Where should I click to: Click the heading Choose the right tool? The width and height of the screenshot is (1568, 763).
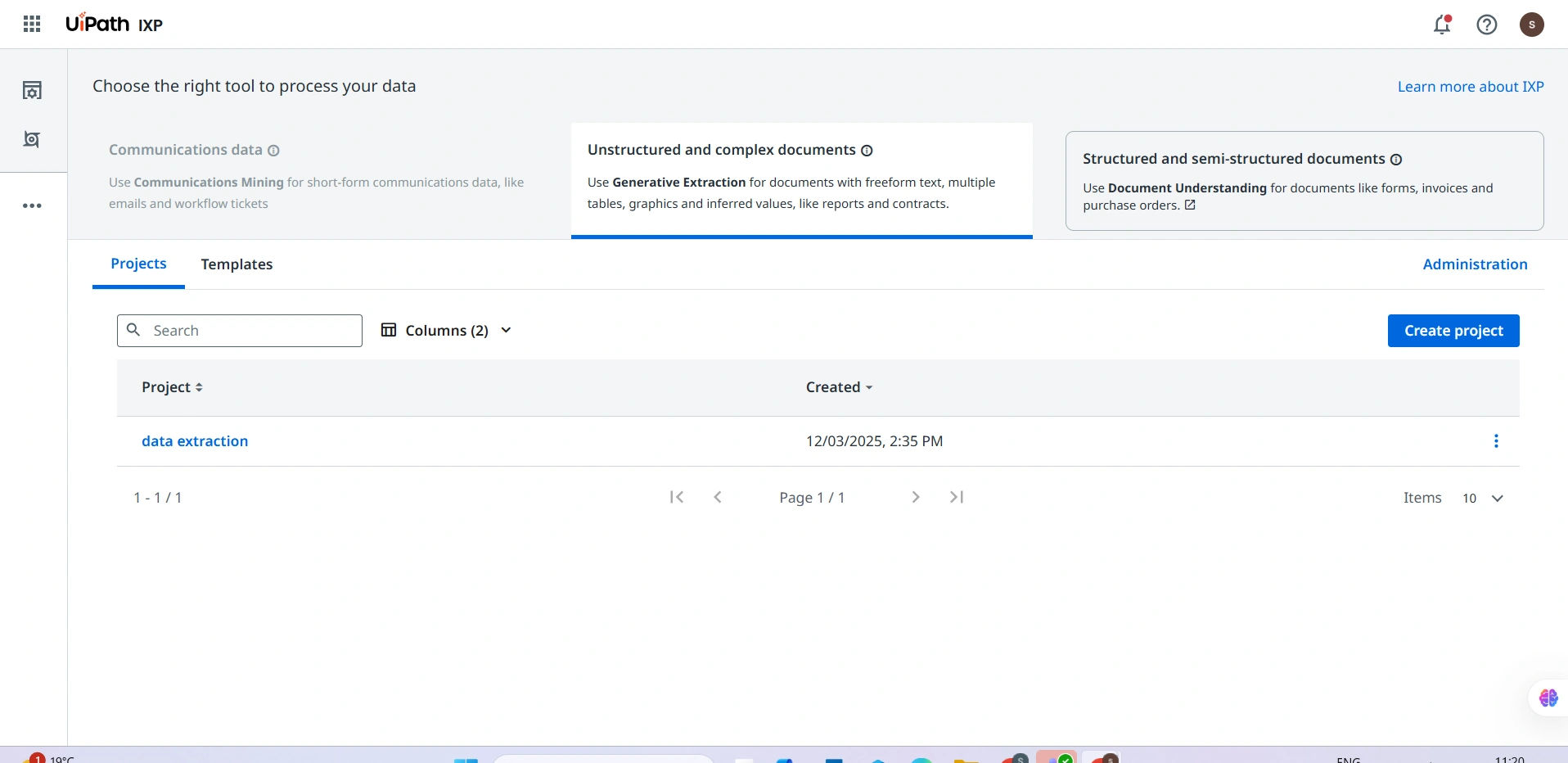coord(255,86)
